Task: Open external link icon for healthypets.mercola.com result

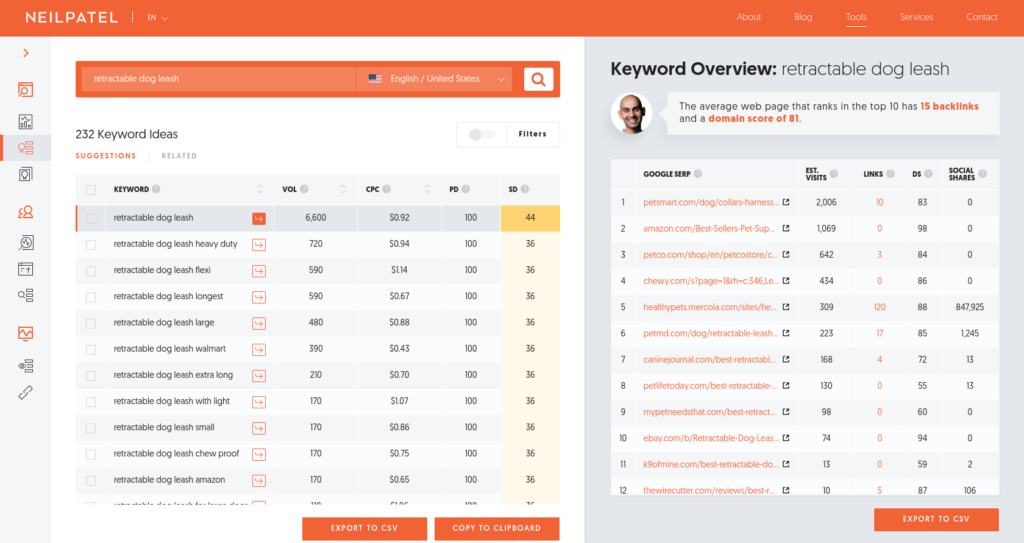Action: 786,307
